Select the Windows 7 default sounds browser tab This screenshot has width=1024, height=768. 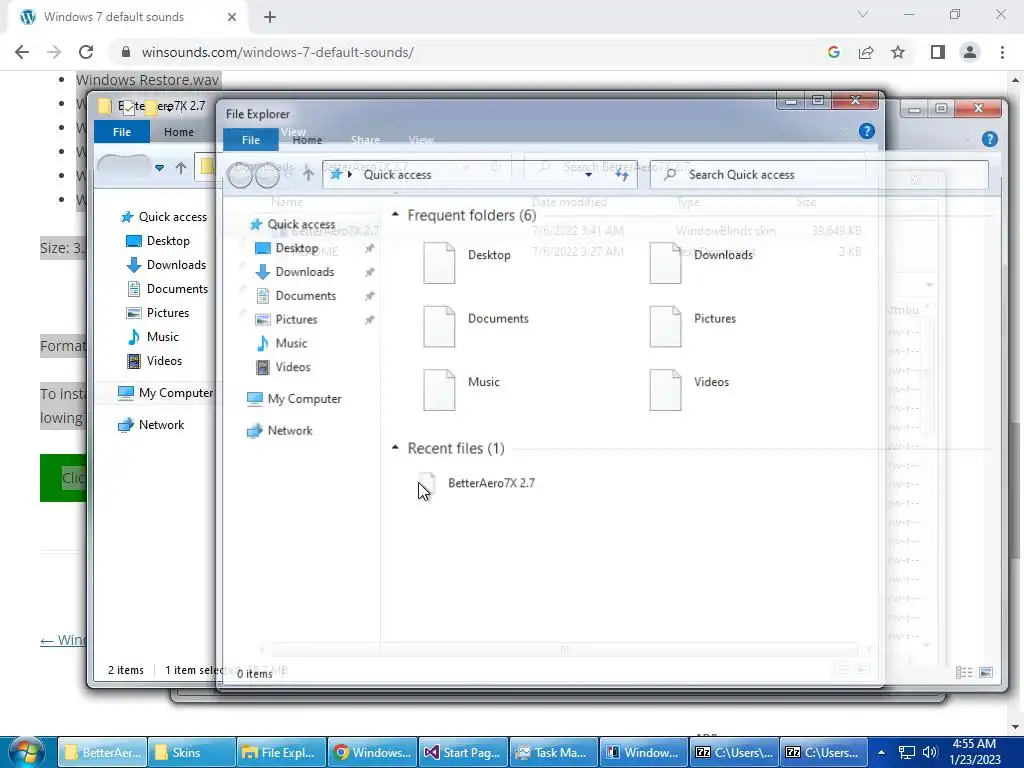pos(128,17)
